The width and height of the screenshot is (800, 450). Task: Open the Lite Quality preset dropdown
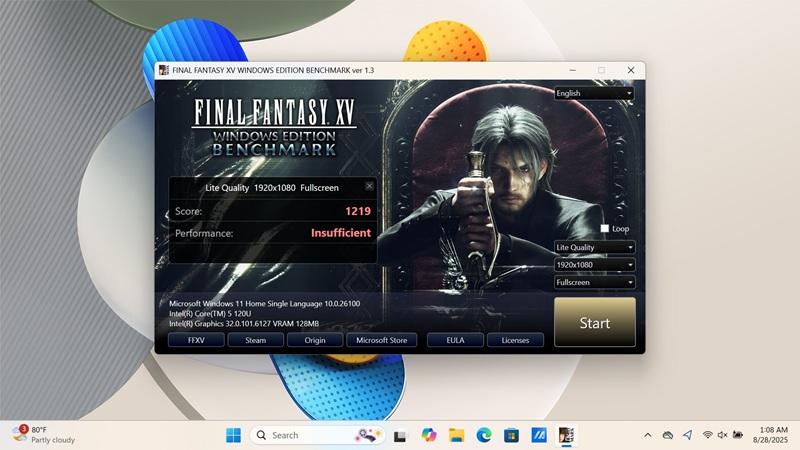pyautogui.click(x=594, y=247)
